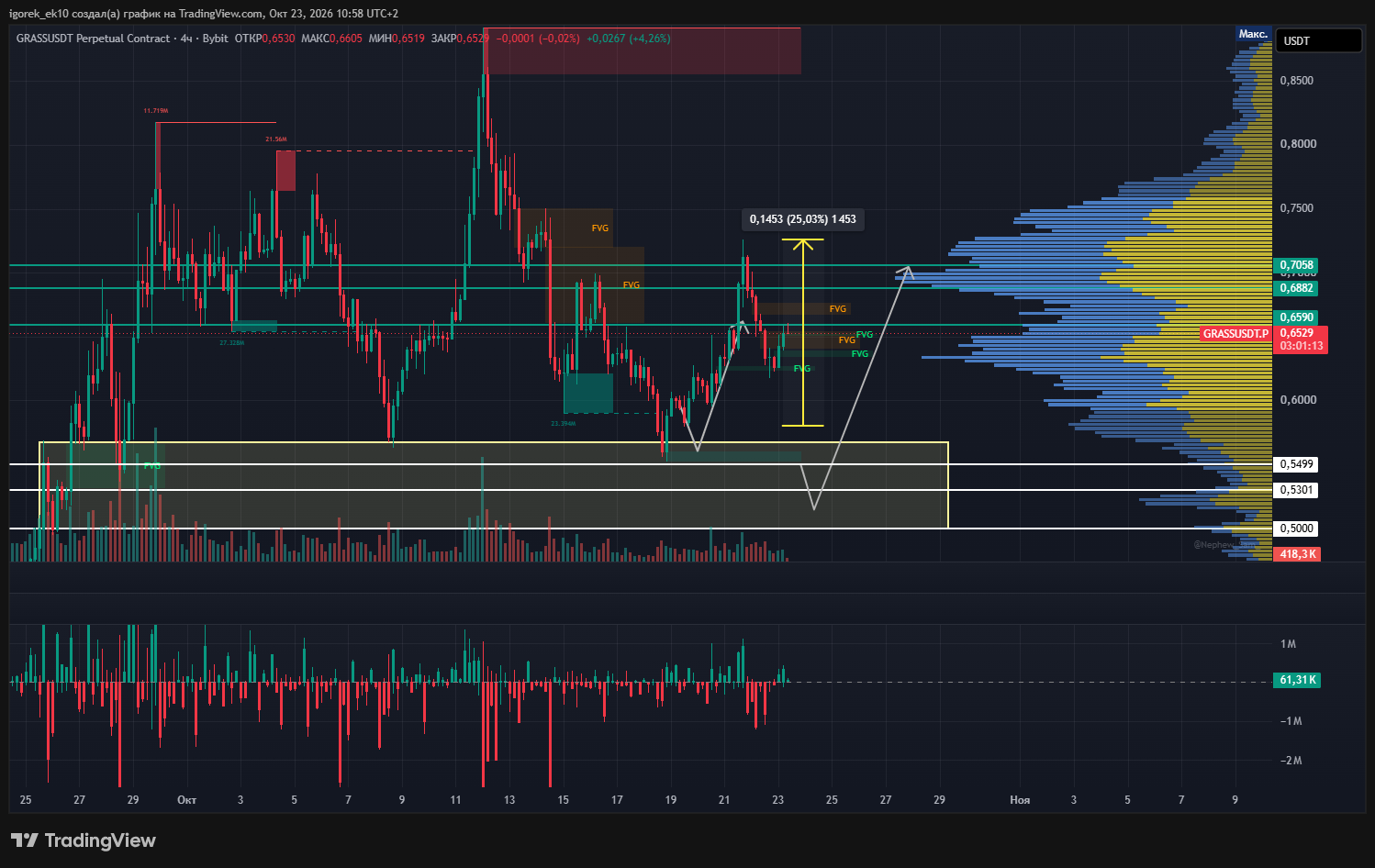
Task: Click the 0,5301 horizontal line price label
Action: 1297,490
